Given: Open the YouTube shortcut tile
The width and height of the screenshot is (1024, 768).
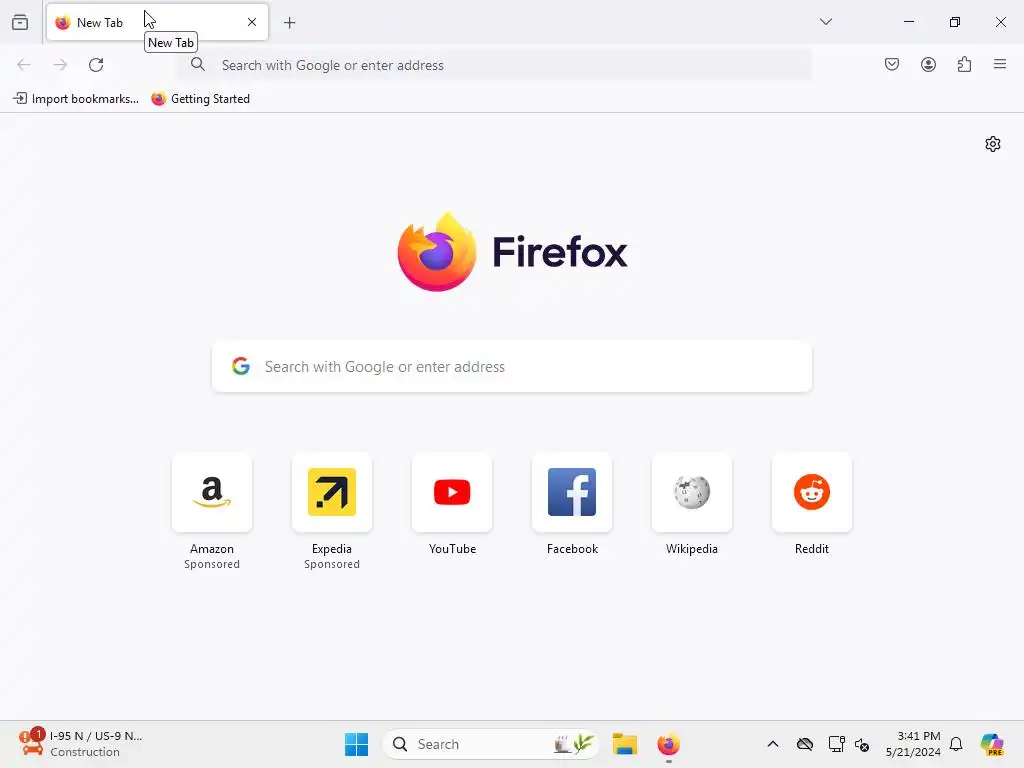Looking at the screenshot, I should [452, 492].
